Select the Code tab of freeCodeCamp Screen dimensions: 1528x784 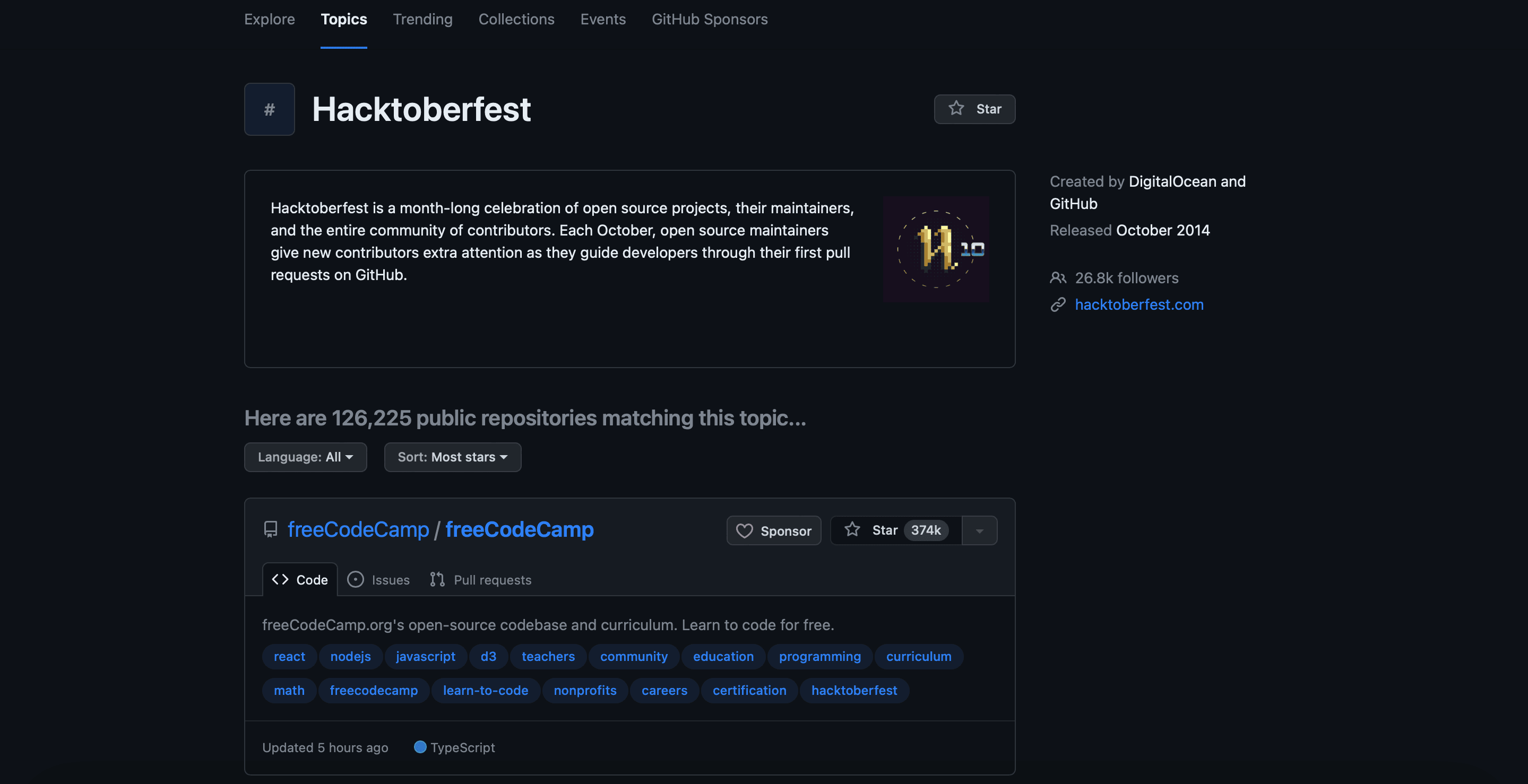[300, 579]
